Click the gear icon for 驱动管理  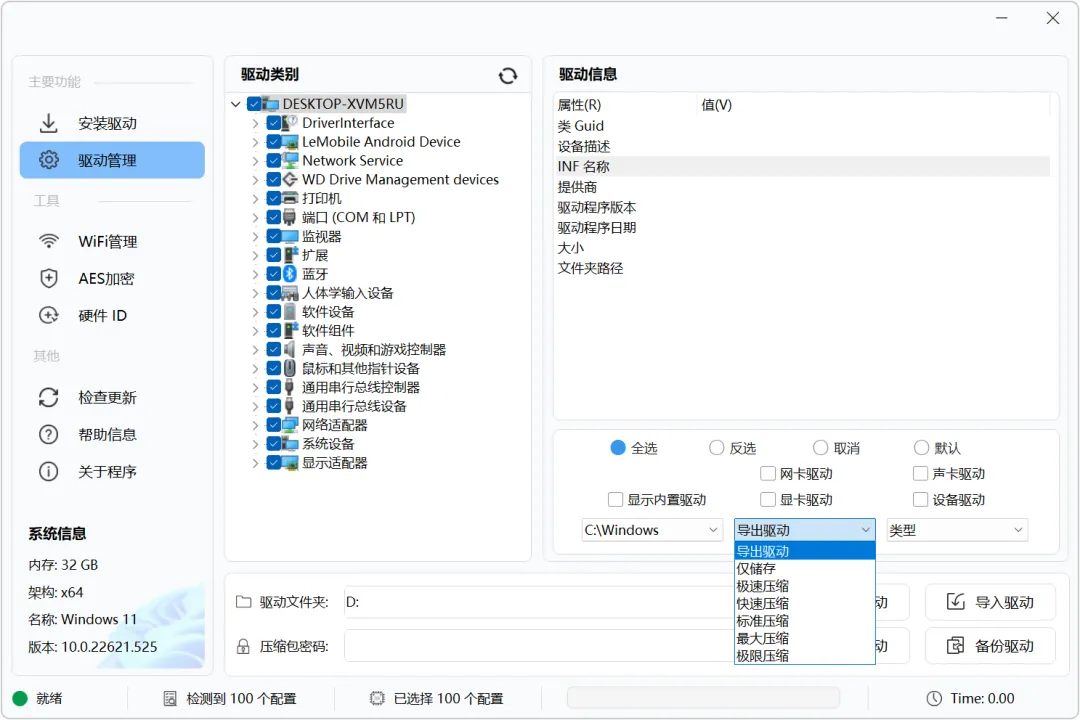(48, 160)
